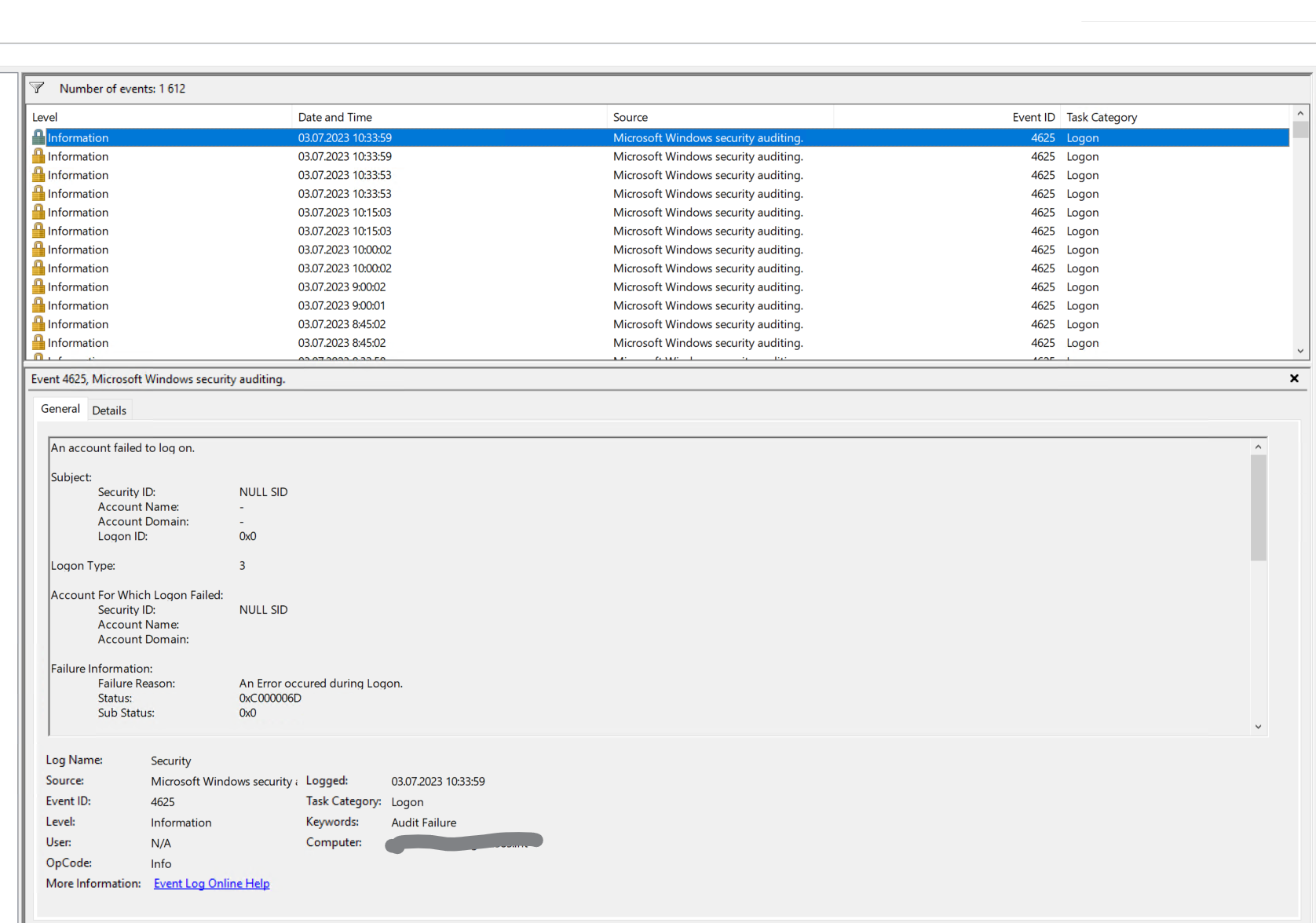Close the Event 4625 details pane

pos(1293,378)
